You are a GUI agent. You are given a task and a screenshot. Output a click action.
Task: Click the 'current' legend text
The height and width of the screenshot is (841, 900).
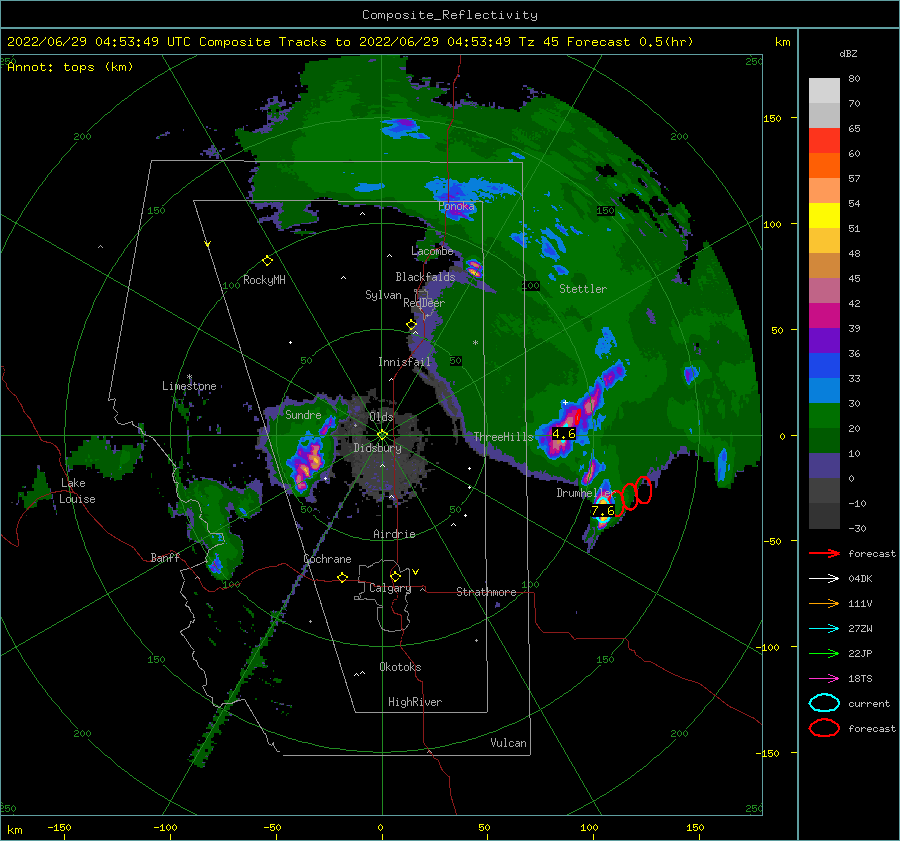(869, 703)
